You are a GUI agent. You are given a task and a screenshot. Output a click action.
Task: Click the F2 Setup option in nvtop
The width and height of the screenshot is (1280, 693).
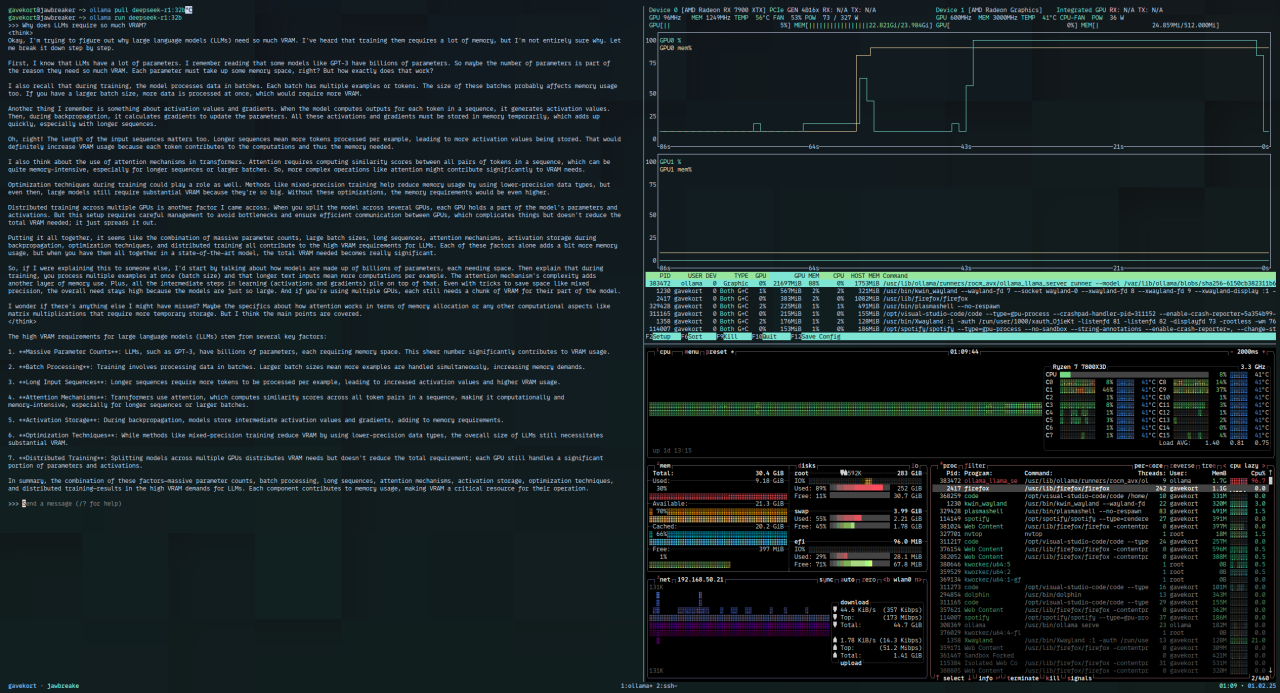pos(663,337)
